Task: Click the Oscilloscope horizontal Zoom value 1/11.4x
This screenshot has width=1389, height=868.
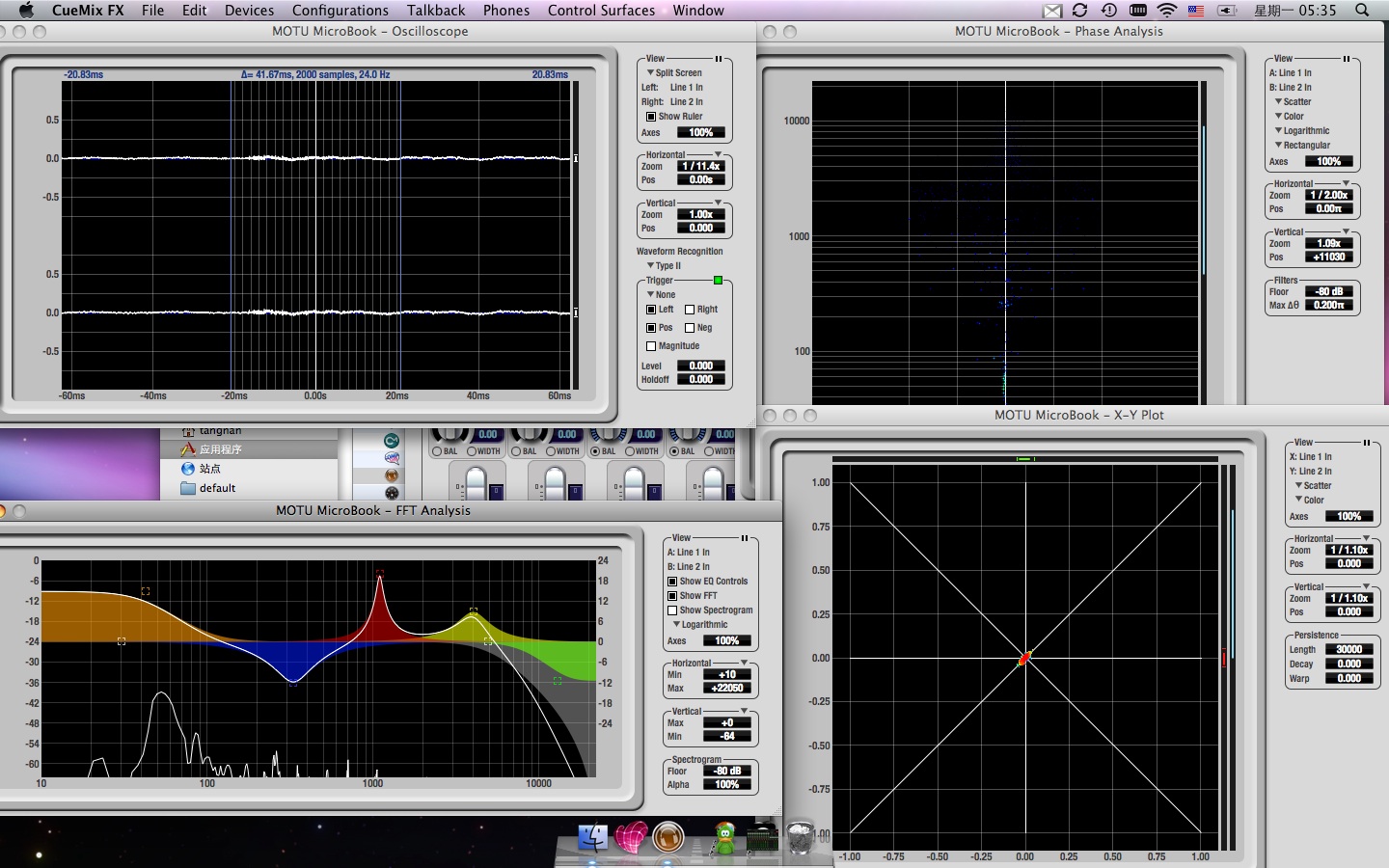Action: pos(701,167)
